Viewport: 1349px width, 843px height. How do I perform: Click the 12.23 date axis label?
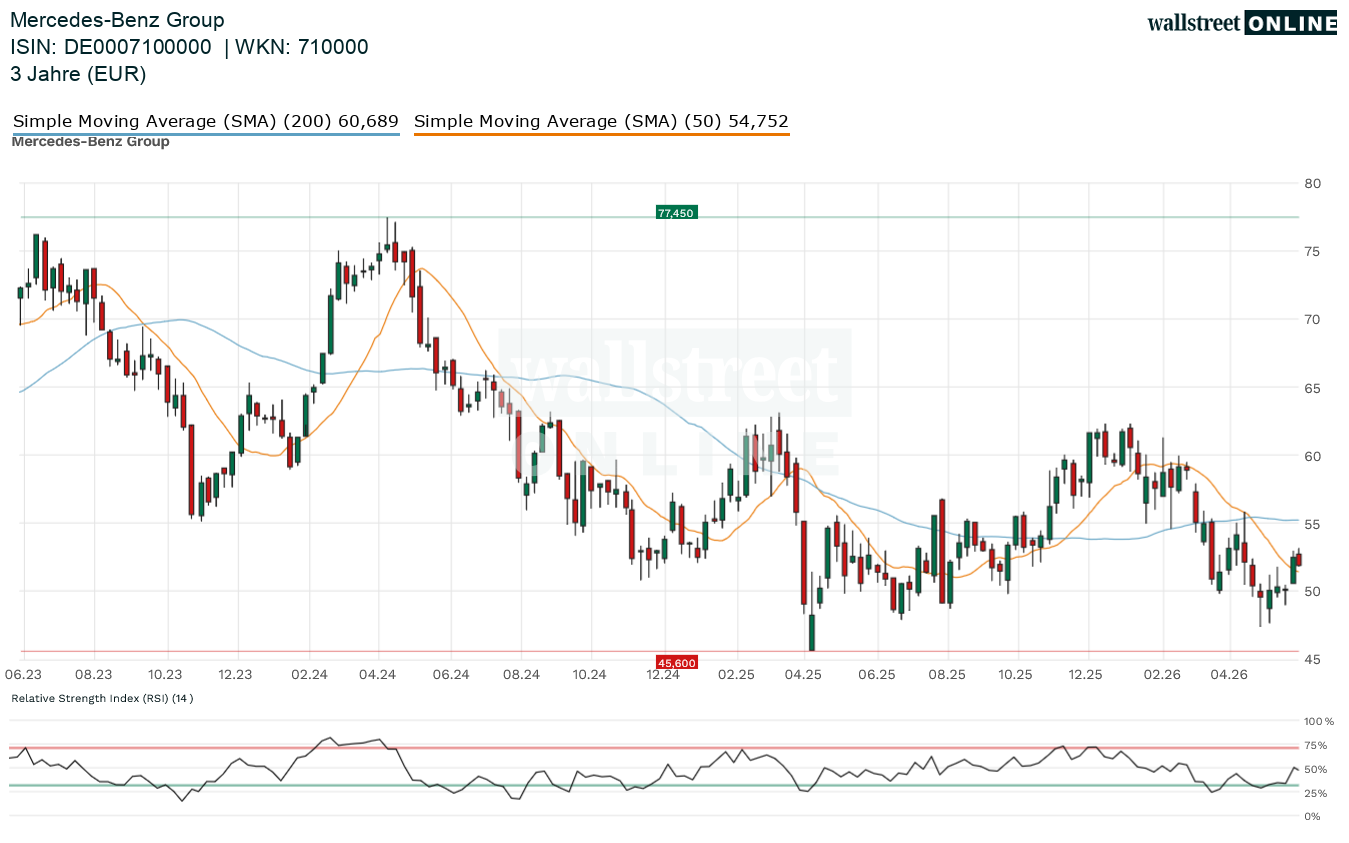pyautogui.click(x=235, y=675)
